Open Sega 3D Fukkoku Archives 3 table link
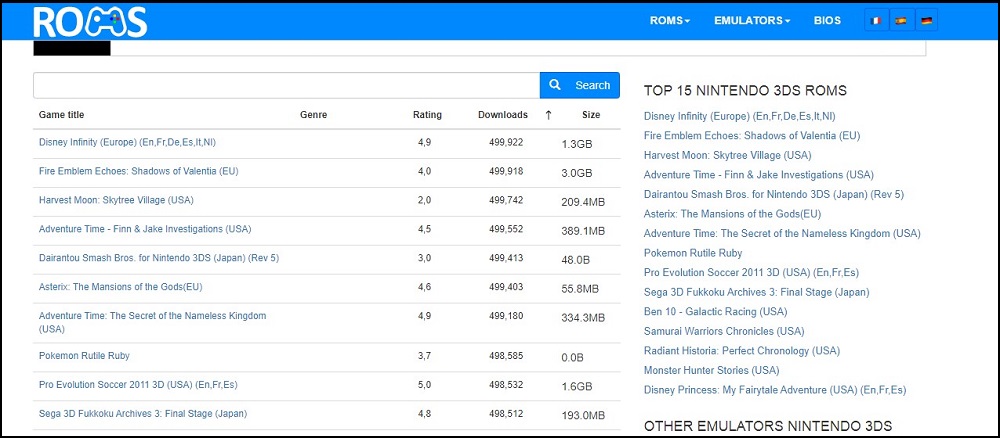1000x438 pixels. click(143, 413)
